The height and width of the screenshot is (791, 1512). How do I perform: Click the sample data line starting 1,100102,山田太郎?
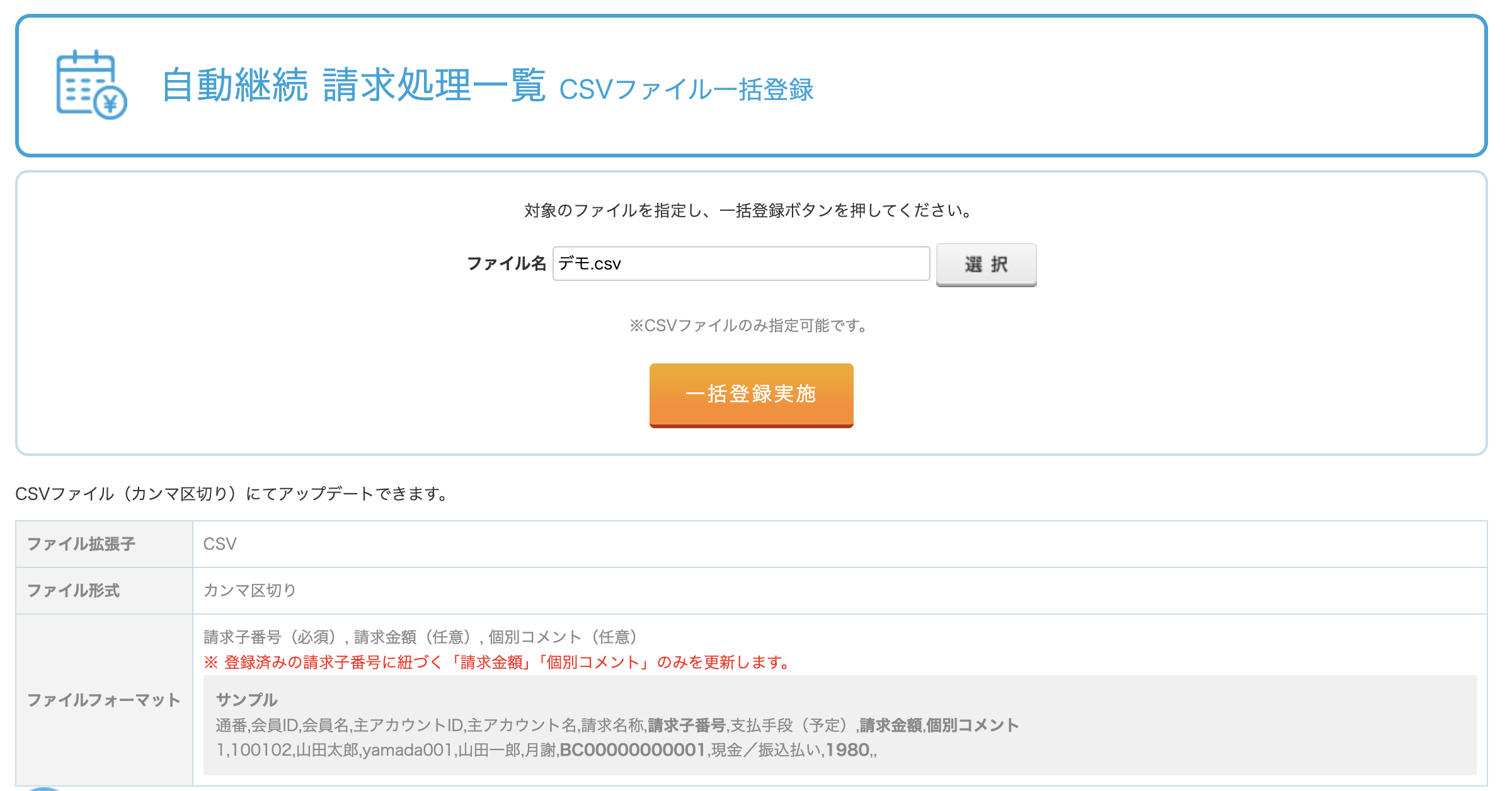point(546,750)
